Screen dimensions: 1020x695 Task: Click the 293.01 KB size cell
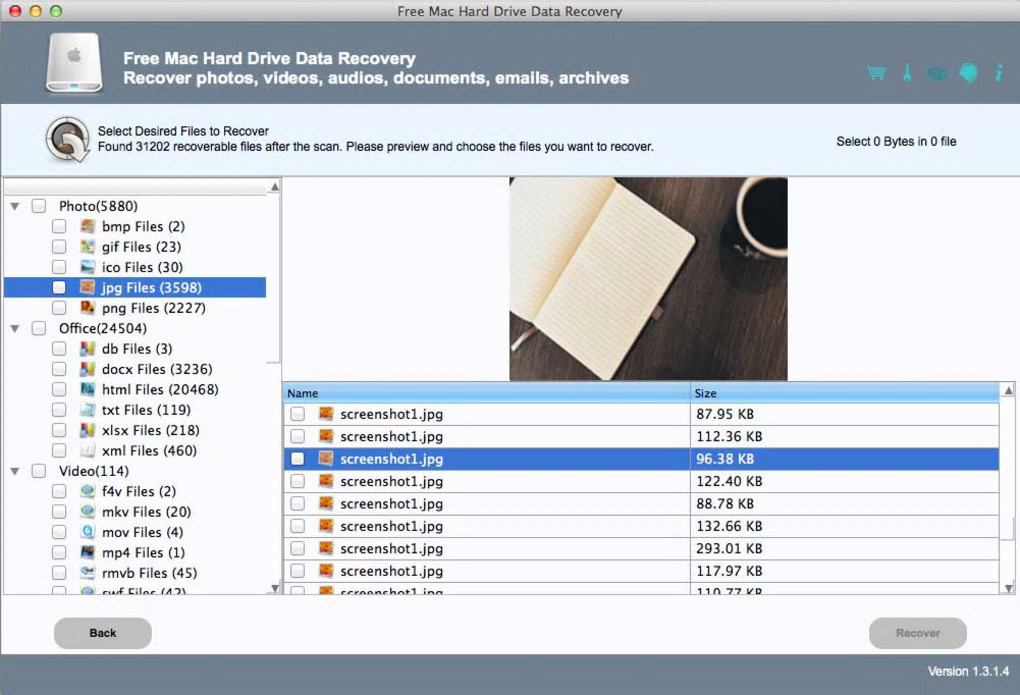click(844, 549)
